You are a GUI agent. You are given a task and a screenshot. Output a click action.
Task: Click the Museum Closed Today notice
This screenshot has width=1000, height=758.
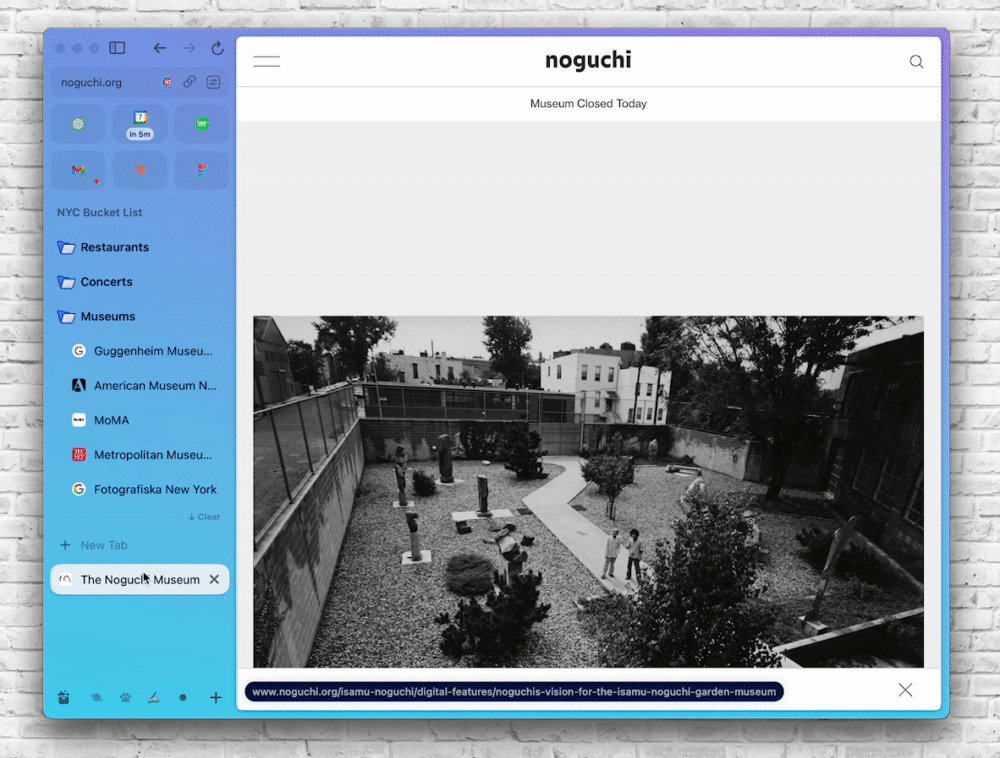point(588,103)
